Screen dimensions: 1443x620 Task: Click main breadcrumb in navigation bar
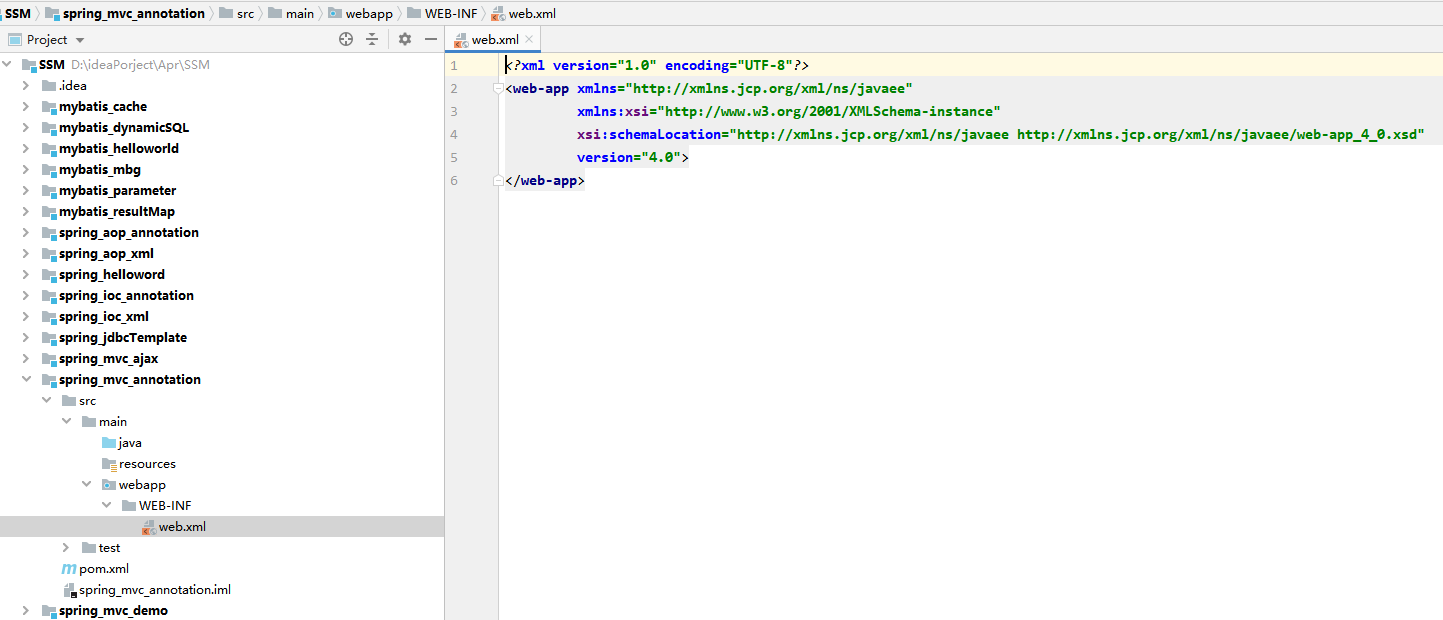click(290, 13)
